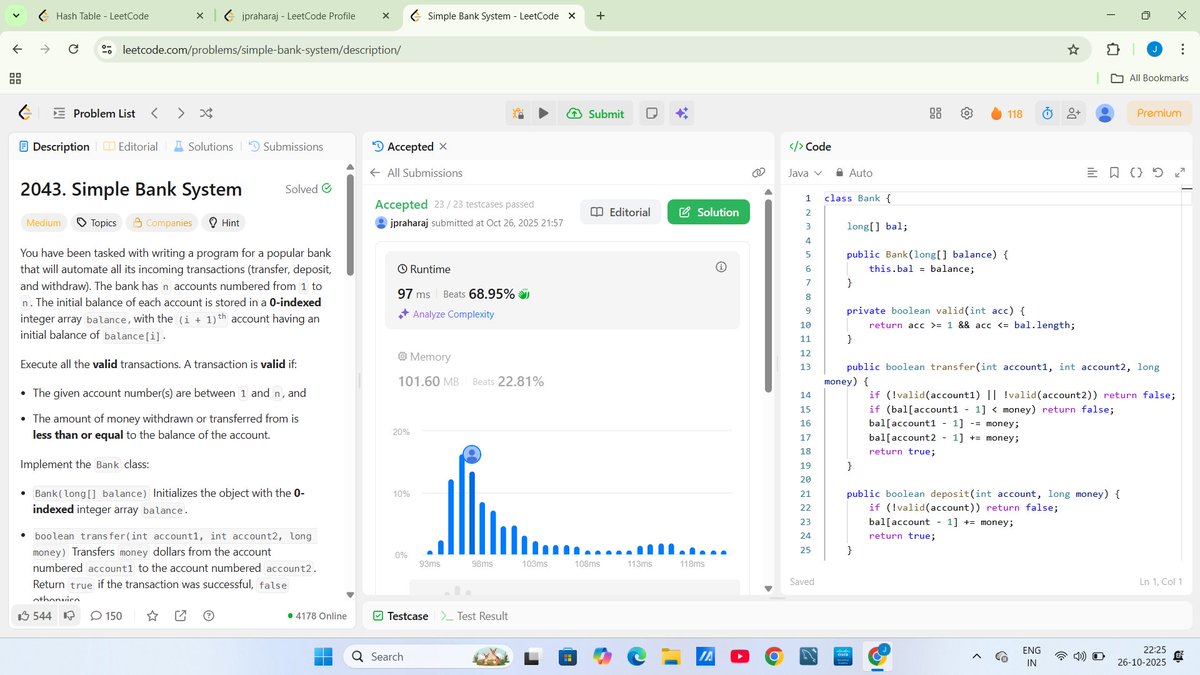1200x675 pixels.
Task: Open the Companies tag
Action: pyautogui.click(x=163, y=223)
